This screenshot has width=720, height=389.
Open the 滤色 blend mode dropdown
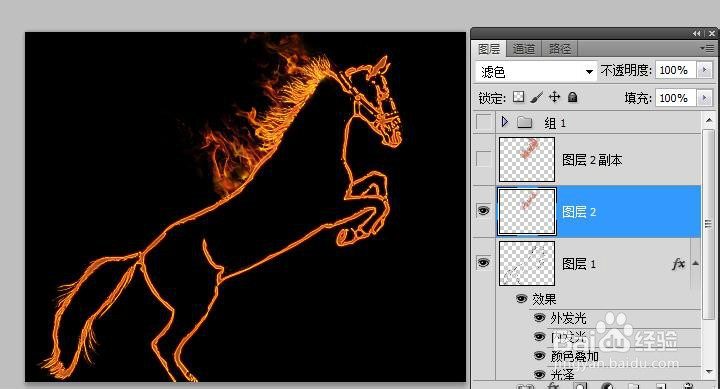[x=536, y=72]
